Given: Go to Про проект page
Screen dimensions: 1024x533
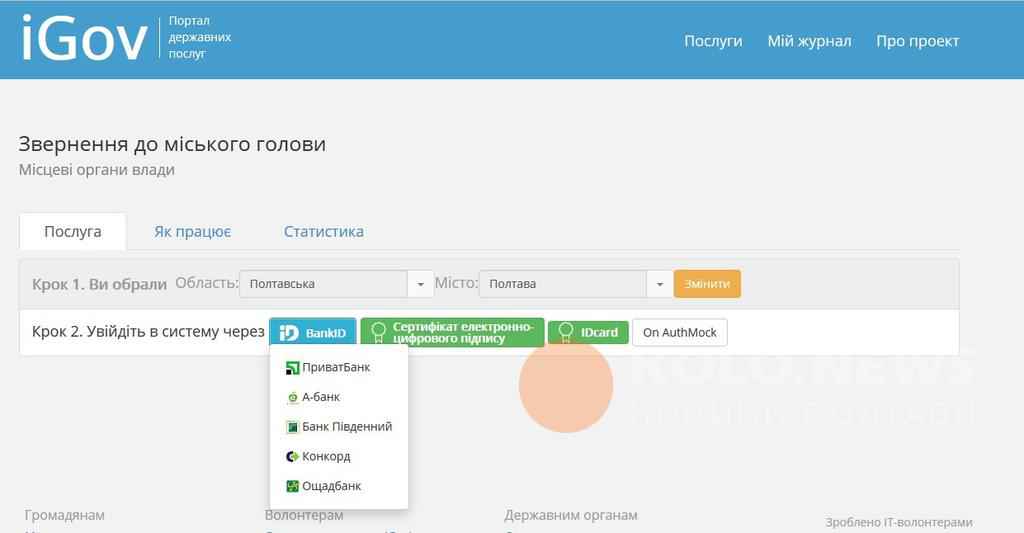Looking at the screenshot, I should (917, 41).
